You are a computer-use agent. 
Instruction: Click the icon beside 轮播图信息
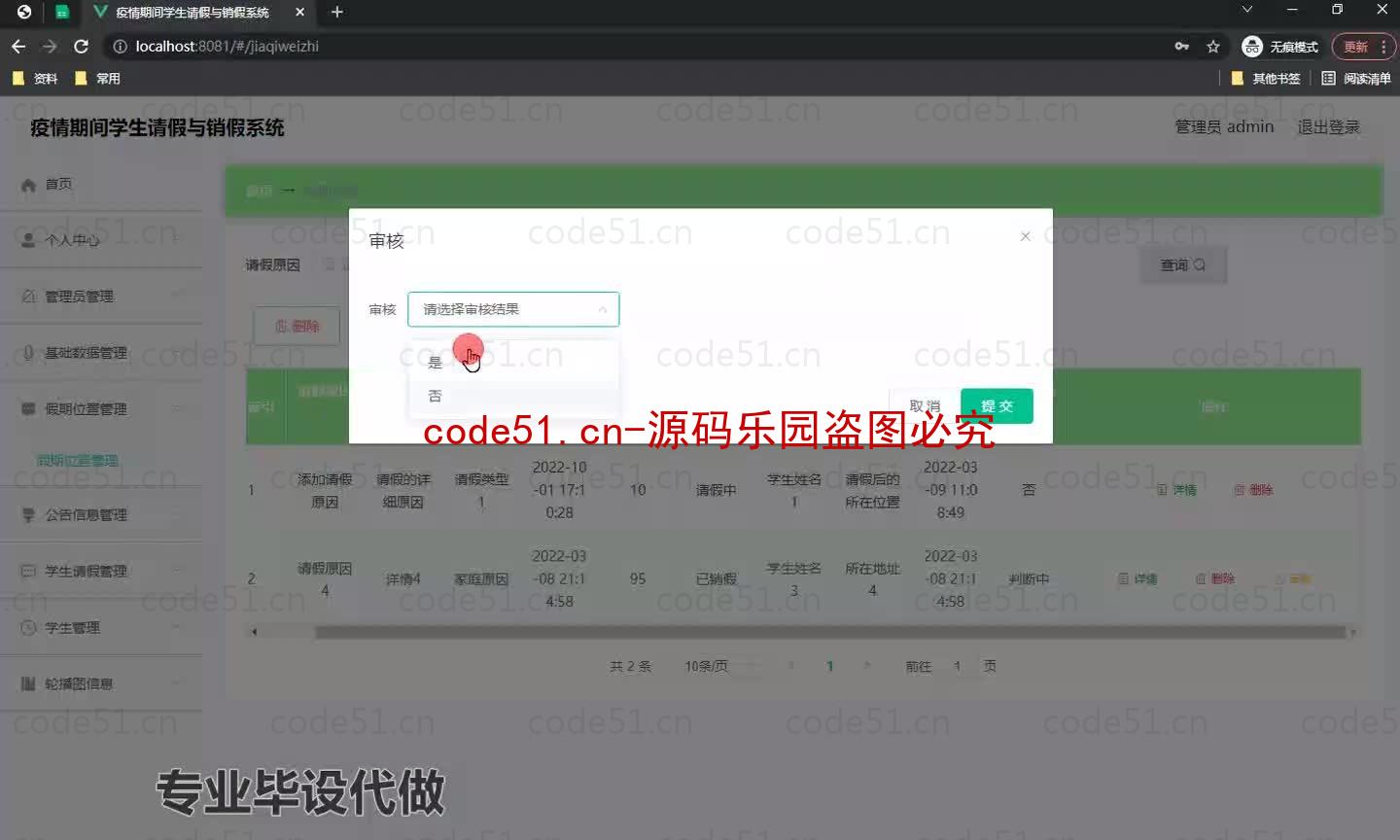(28, 684)
